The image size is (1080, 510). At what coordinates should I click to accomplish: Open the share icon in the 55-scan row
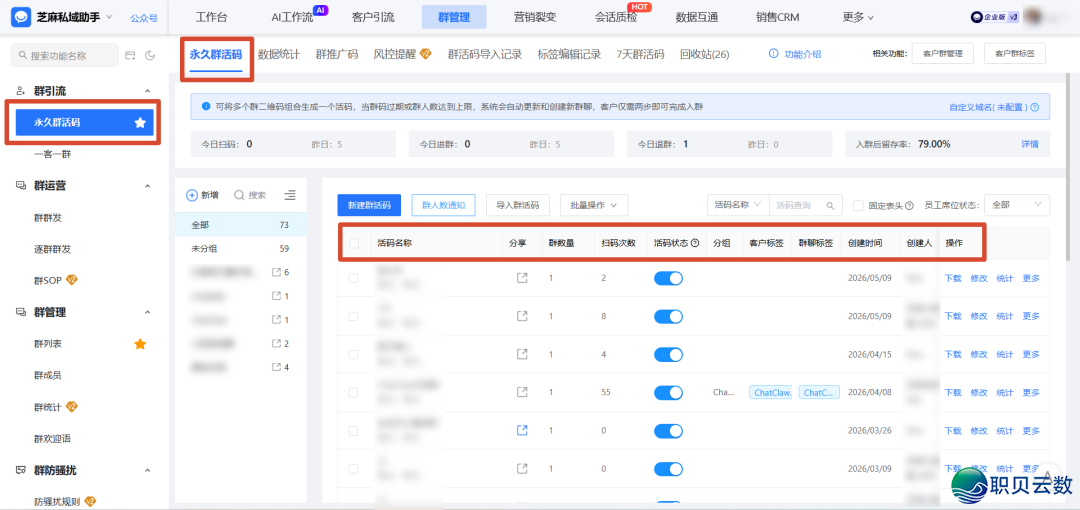click(522, 391)
